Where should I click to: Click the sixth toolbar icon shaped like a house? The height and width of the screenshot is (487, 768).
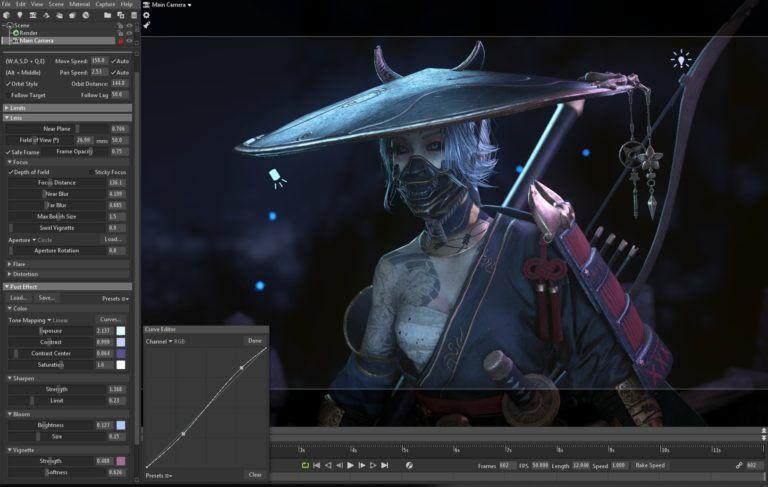(x=72, y=15)
